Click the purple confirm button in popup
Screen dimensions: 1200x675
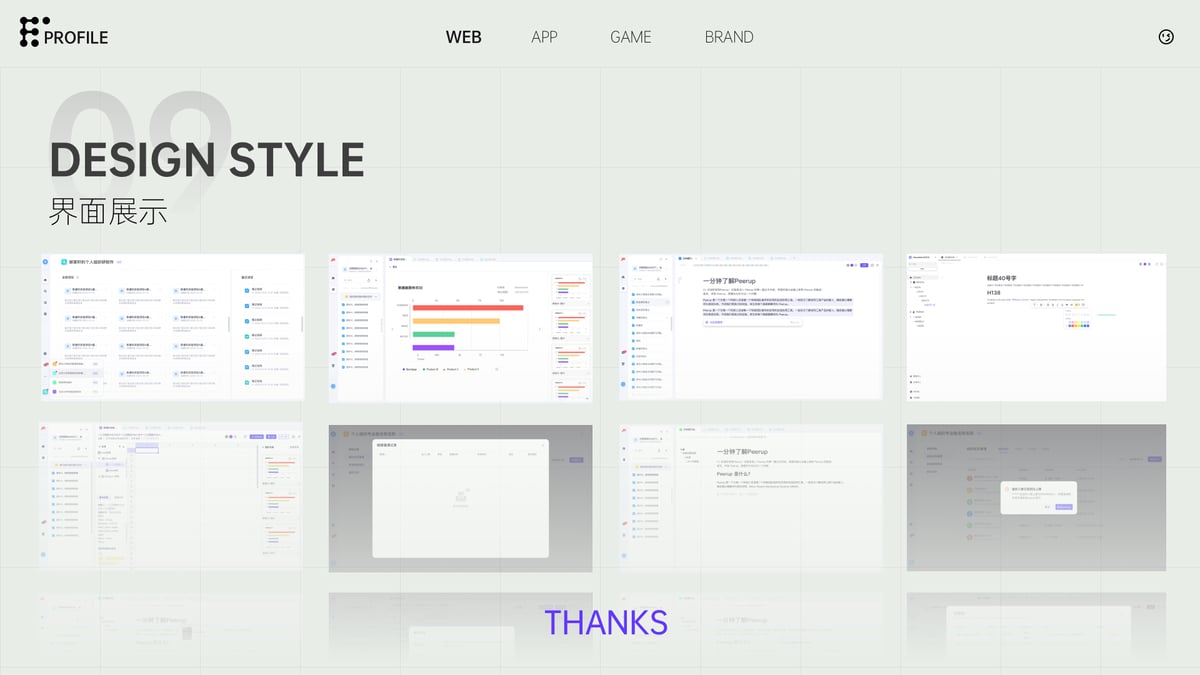click(x=1062, y=507)
